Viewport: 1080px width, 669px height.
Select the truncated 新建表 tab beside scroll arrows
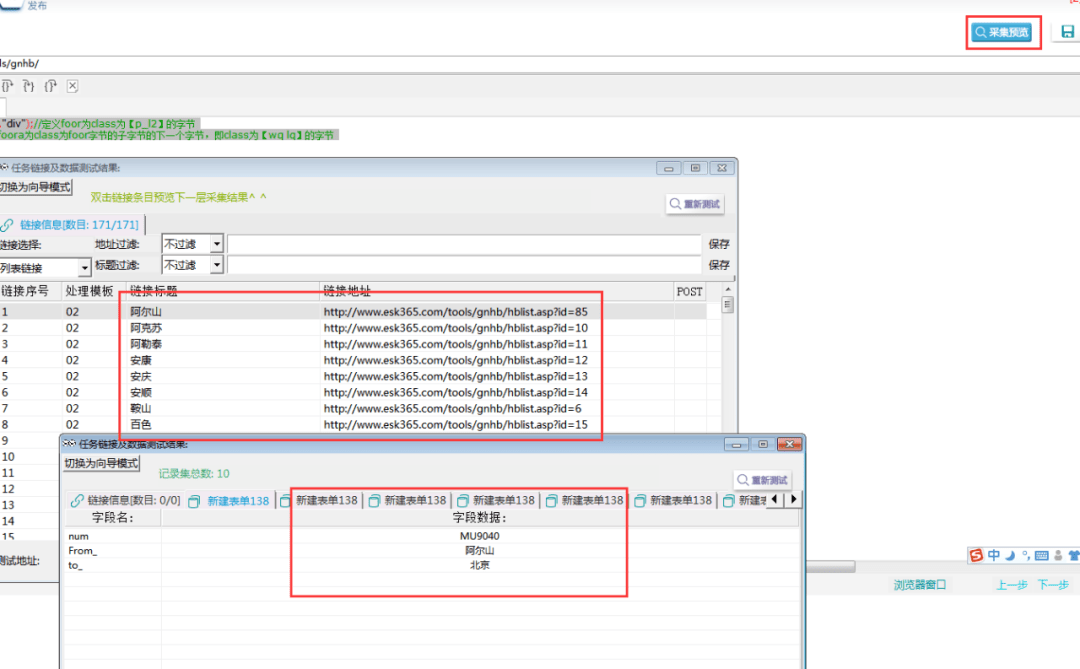744,501
